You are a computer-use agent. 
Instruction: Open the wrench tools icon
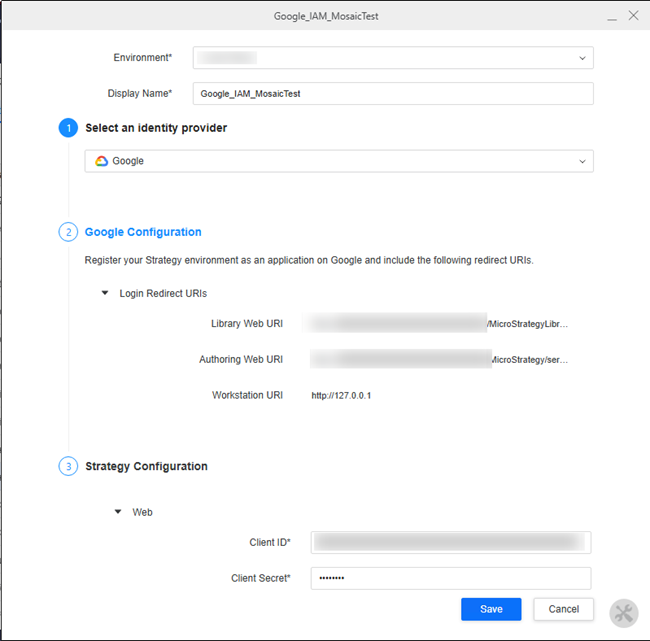coord(623,612)
